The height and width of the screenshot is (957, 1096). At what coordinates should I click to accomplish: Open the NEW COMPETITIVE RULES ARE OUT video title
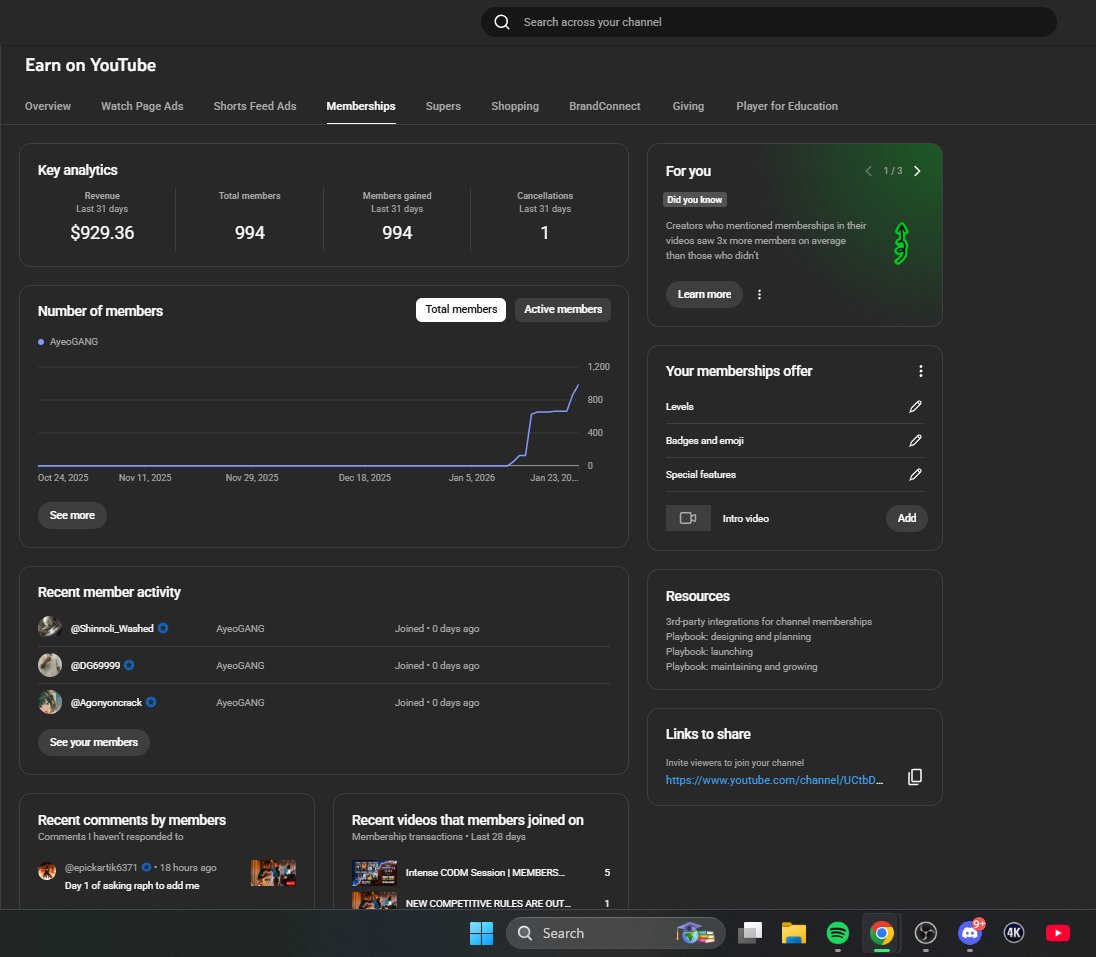488,903
